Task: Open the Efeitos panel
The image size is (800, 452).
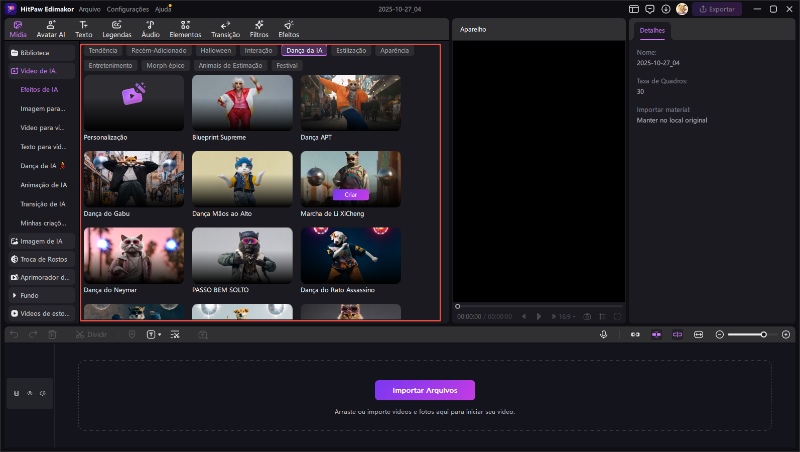Action: [288, 27]
